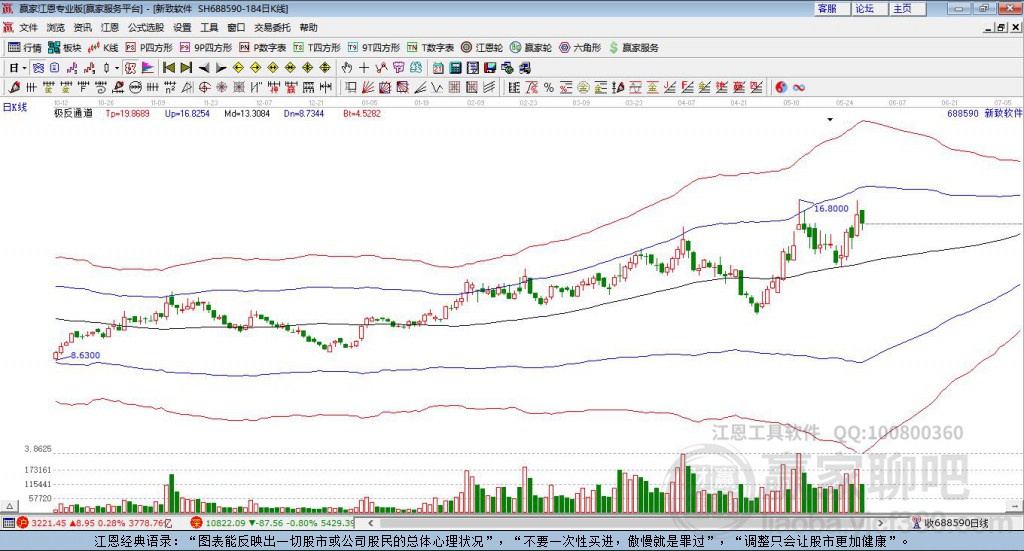Click the 主页 button
The image size is (1024, 551).
907,8
